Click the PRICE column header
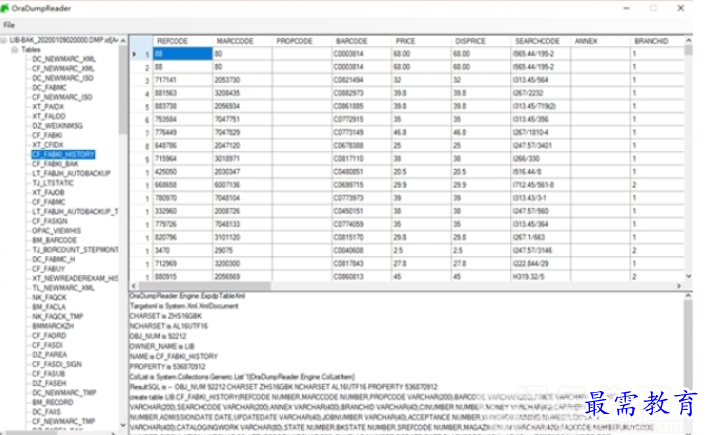 pyautogui.click(x=421, y=41)
